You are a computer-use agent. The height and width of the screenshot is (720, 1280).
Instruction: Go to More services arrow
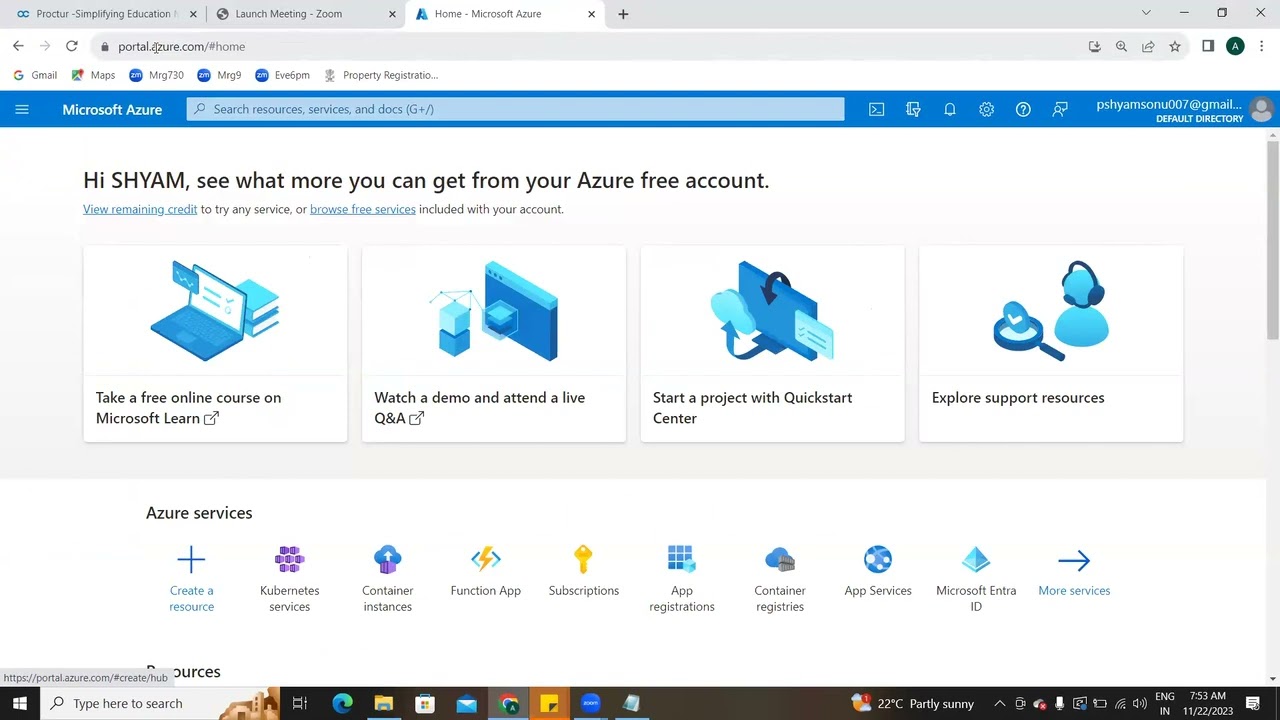[x=1074, y=560]
